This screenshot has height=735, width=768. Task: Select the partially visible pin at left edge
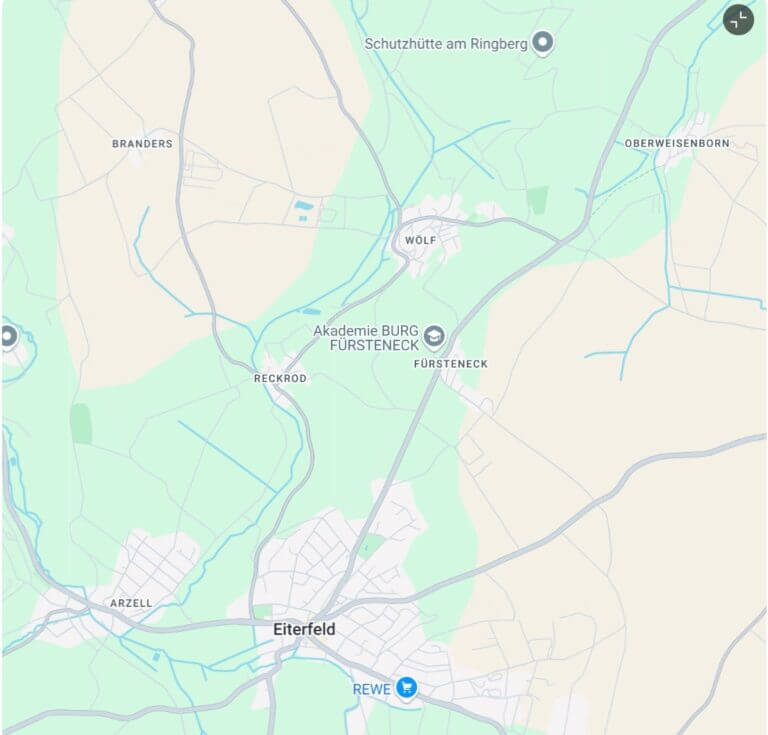[9, 338]
